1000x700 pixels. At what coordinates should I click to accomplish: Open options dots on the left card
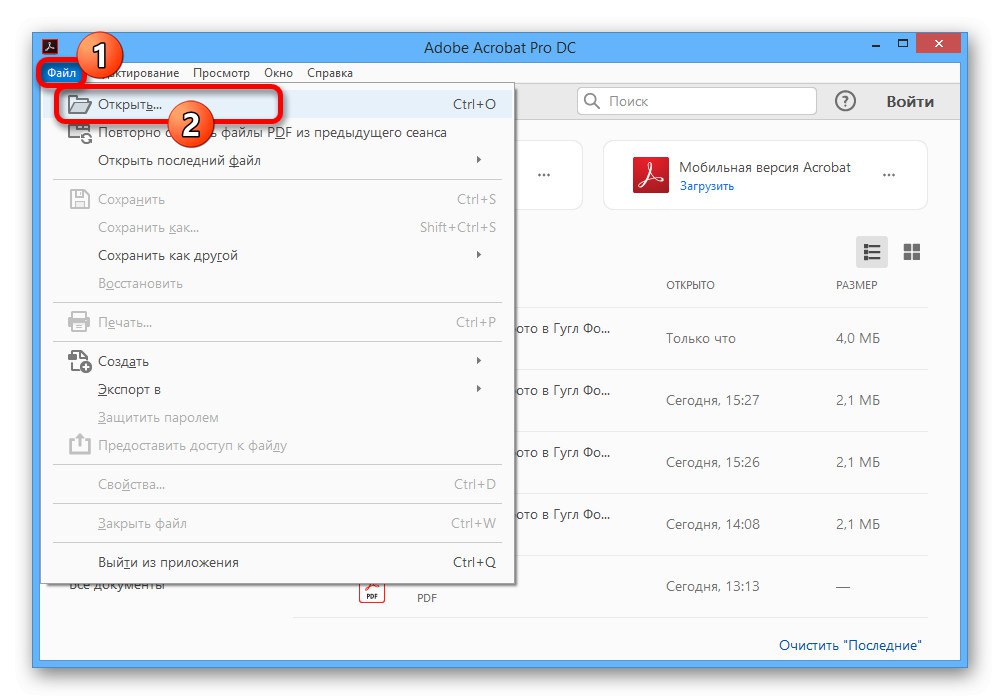[x=543, y=175]
